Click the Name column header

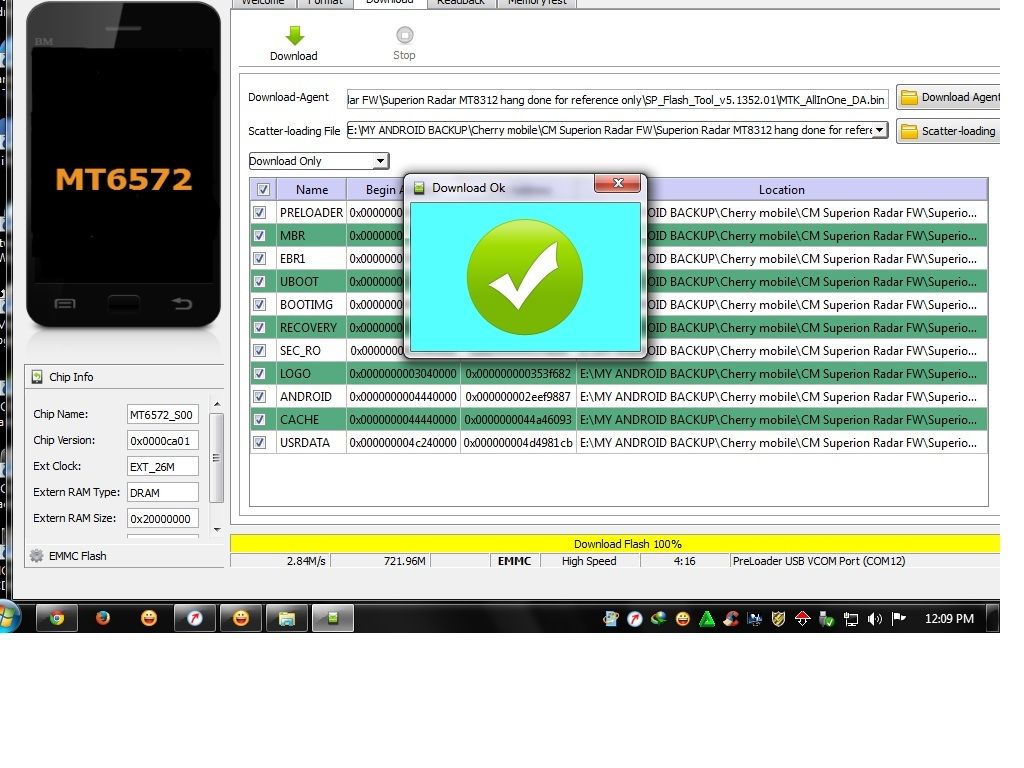(312, 189)
